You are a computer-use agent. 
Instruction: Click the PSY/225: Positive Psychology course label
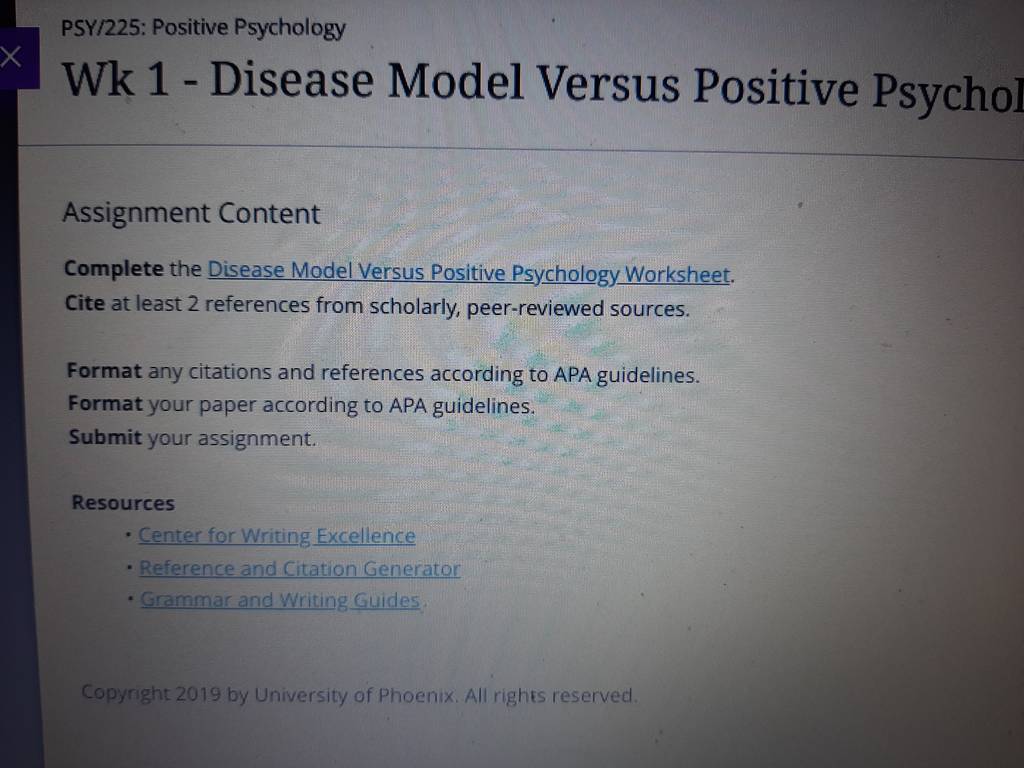pyautogui.click(x=202, y=28)
